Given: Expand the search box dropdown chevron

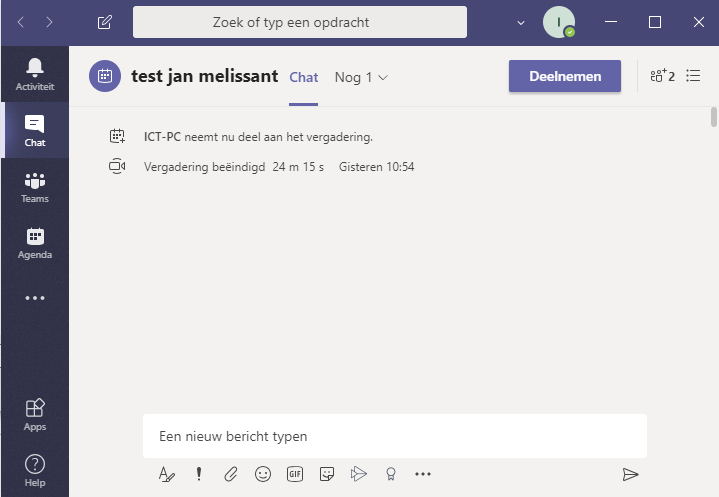Looking at the screenshot, I should point(521,22).
